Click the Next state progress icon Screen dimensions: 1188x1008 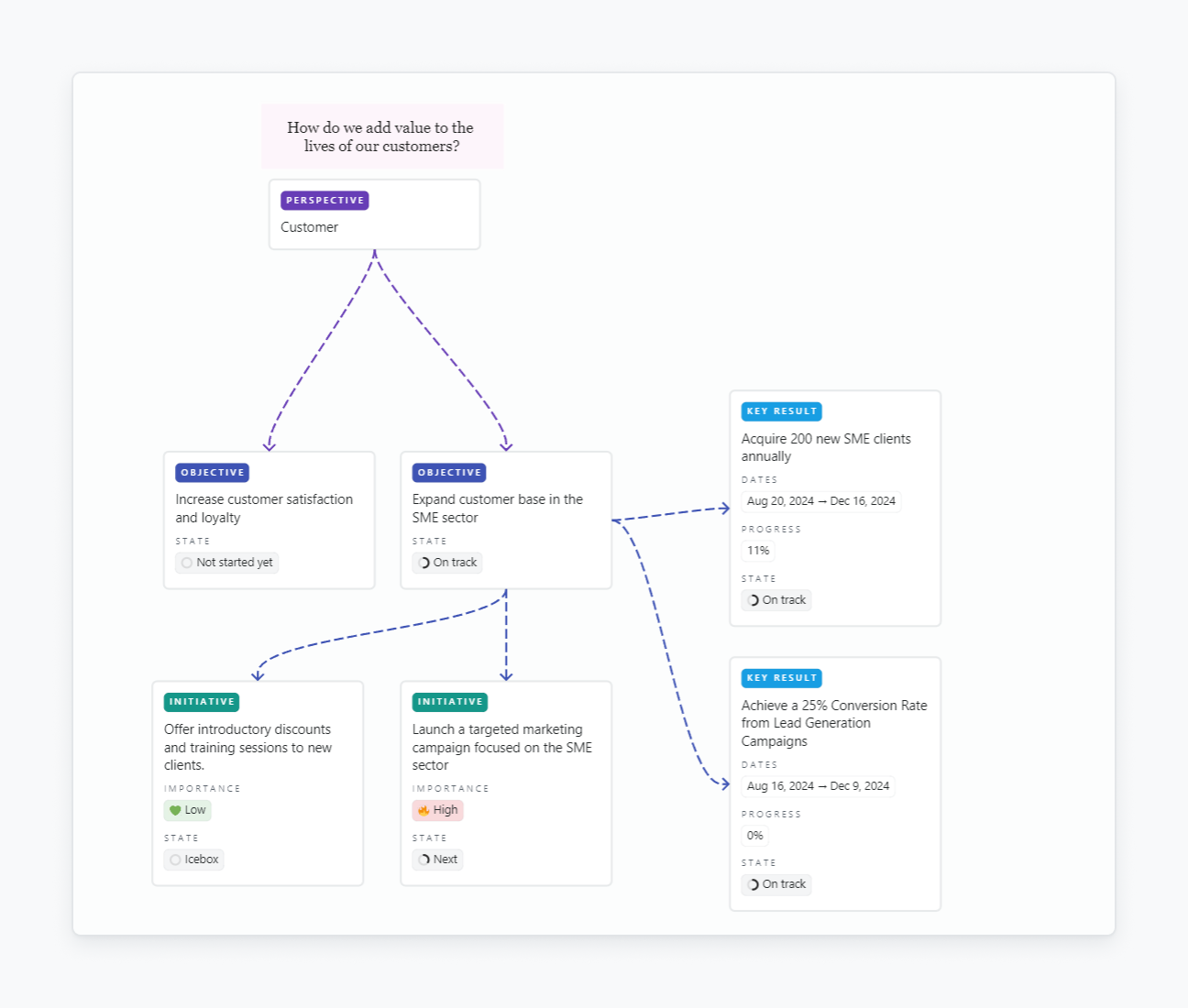423,860
